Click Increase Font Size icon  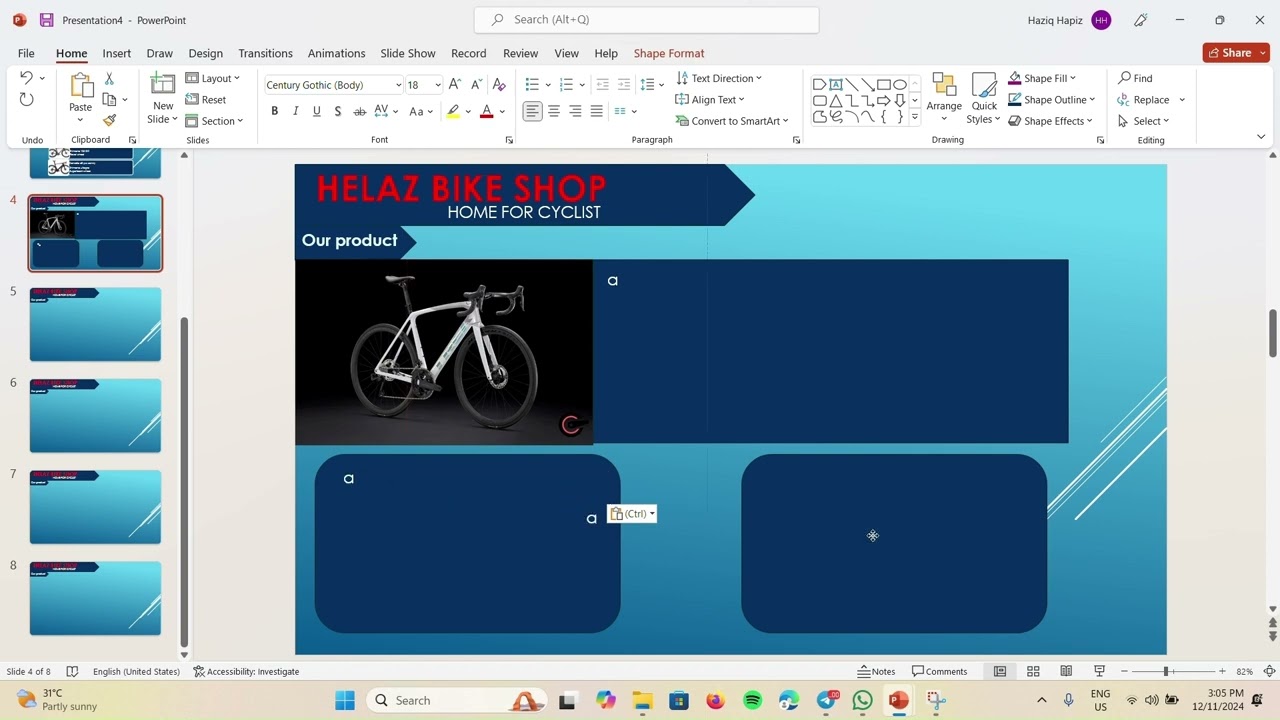point(455,85)
